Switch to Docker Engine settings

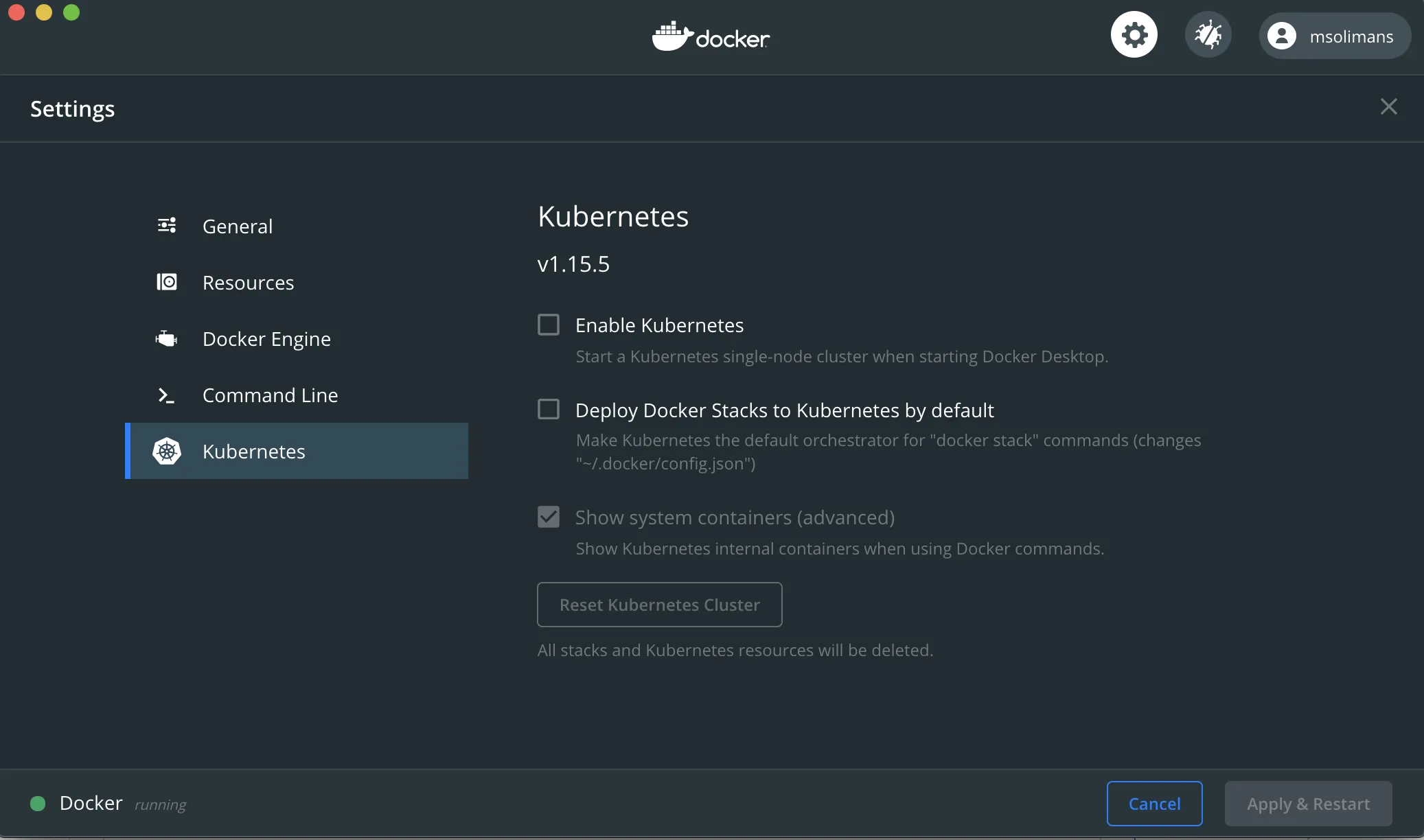click(266, 339)
